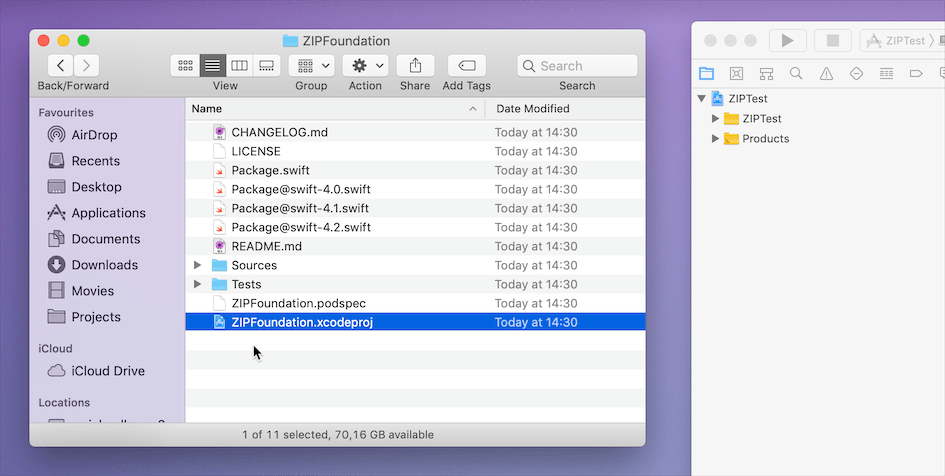This screenshot has width=945, height=476.
Task: Select the CHANGELOG.md file
Action: pyautogui.click(x=415, y=132)
